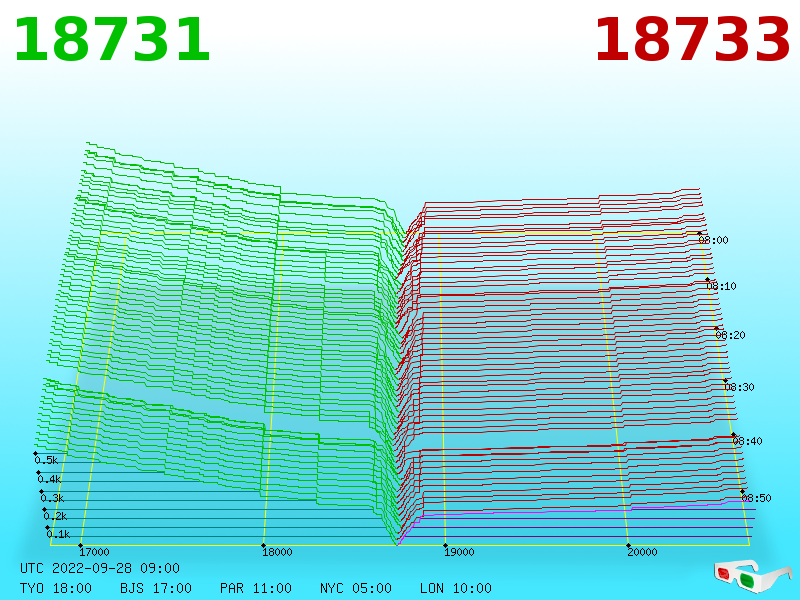Screen dimensions: 800x600
Task: Click the 18000 price axis label
Action: point(277,552)
